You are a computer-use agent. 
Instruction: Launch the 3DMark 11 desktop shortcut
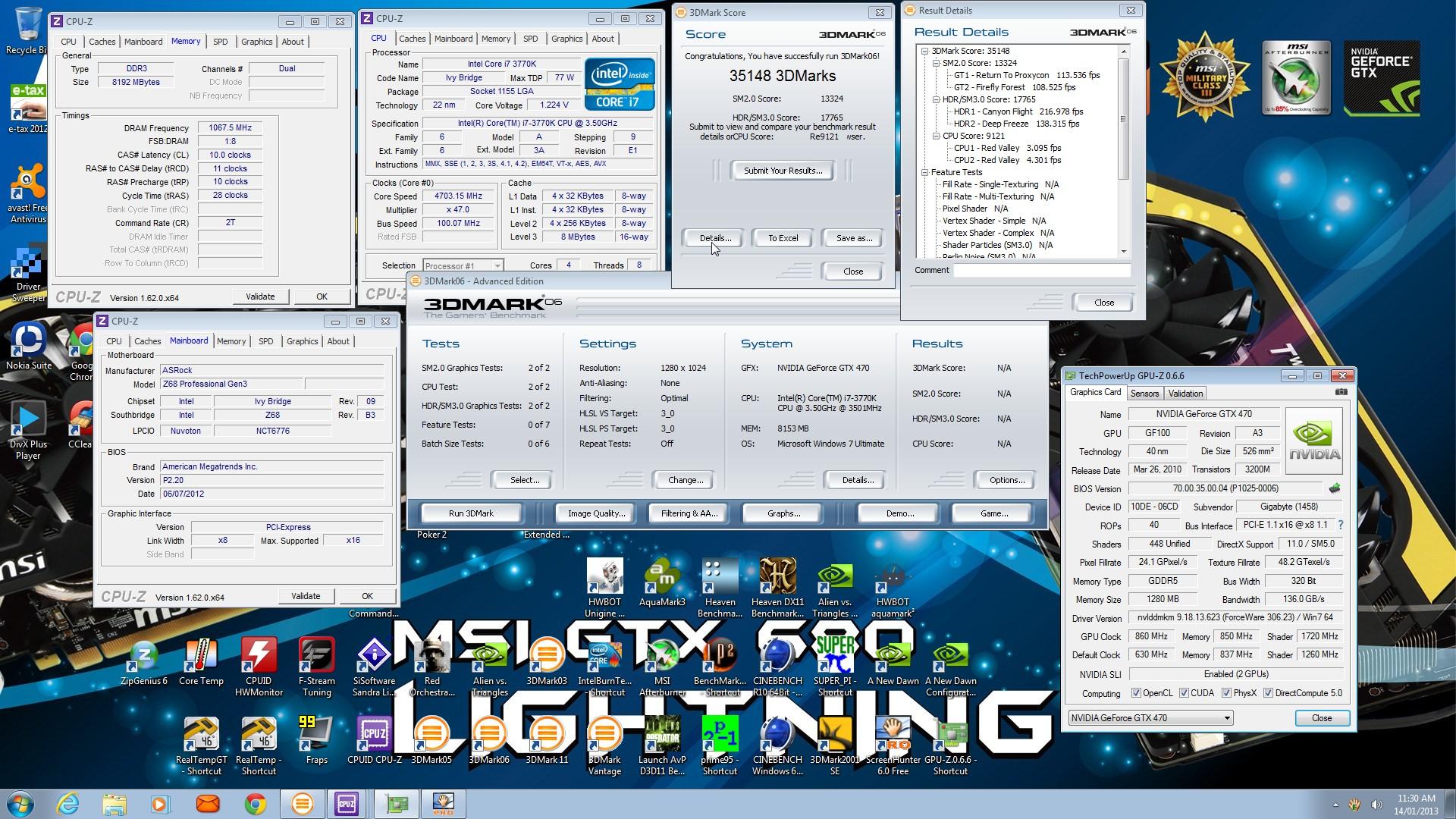(x=547, y=740)
